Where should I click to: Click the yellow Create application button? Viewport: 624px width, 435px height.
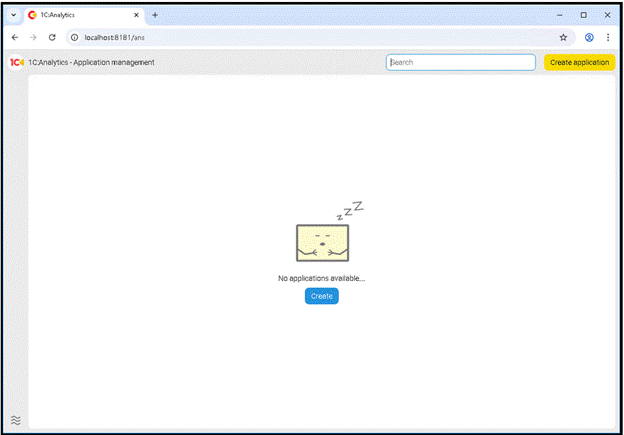pyautogui.click(x=579, y=62)
